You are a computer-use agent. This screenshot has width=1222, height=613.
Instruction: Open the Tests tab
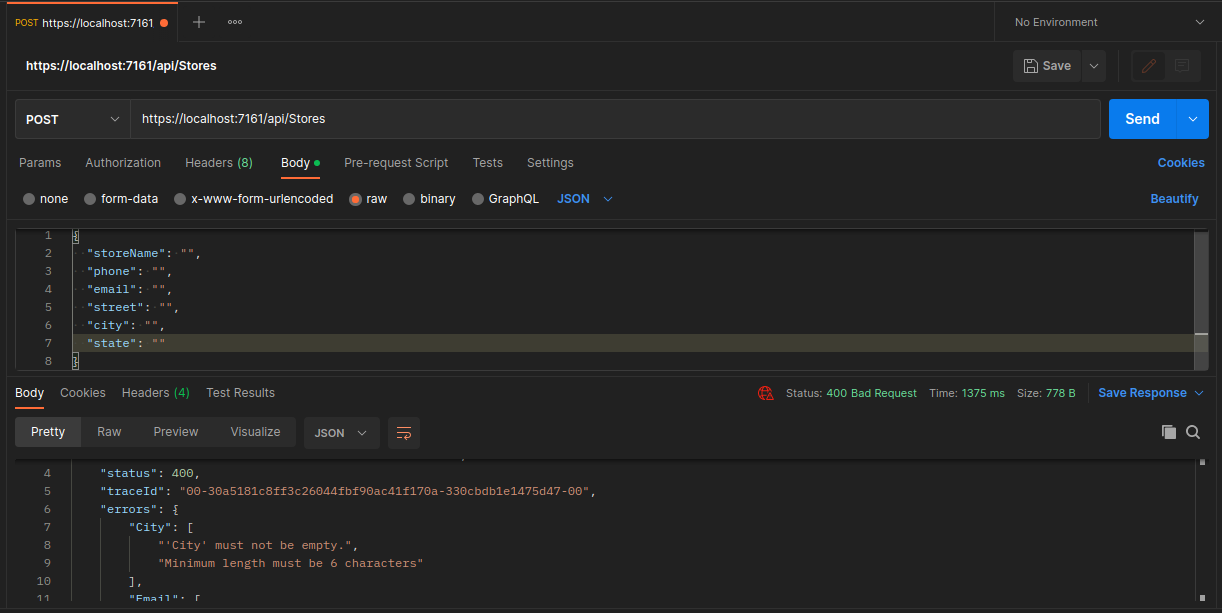pyautogui.click(x=488, y=163)
